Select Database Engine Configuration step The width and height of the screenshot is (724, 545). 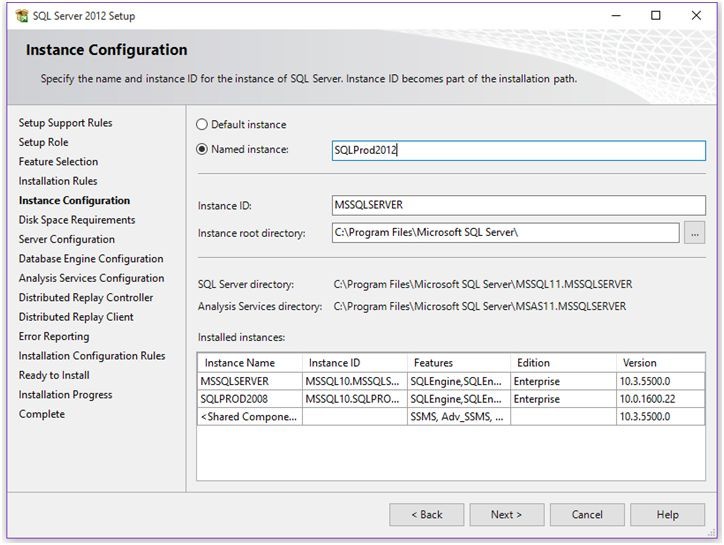[x=91, y=259]
